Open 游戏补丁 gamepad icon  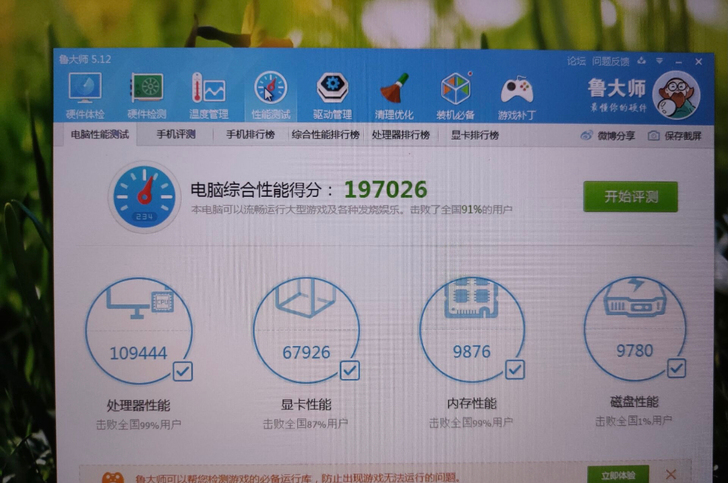point(517,90)
